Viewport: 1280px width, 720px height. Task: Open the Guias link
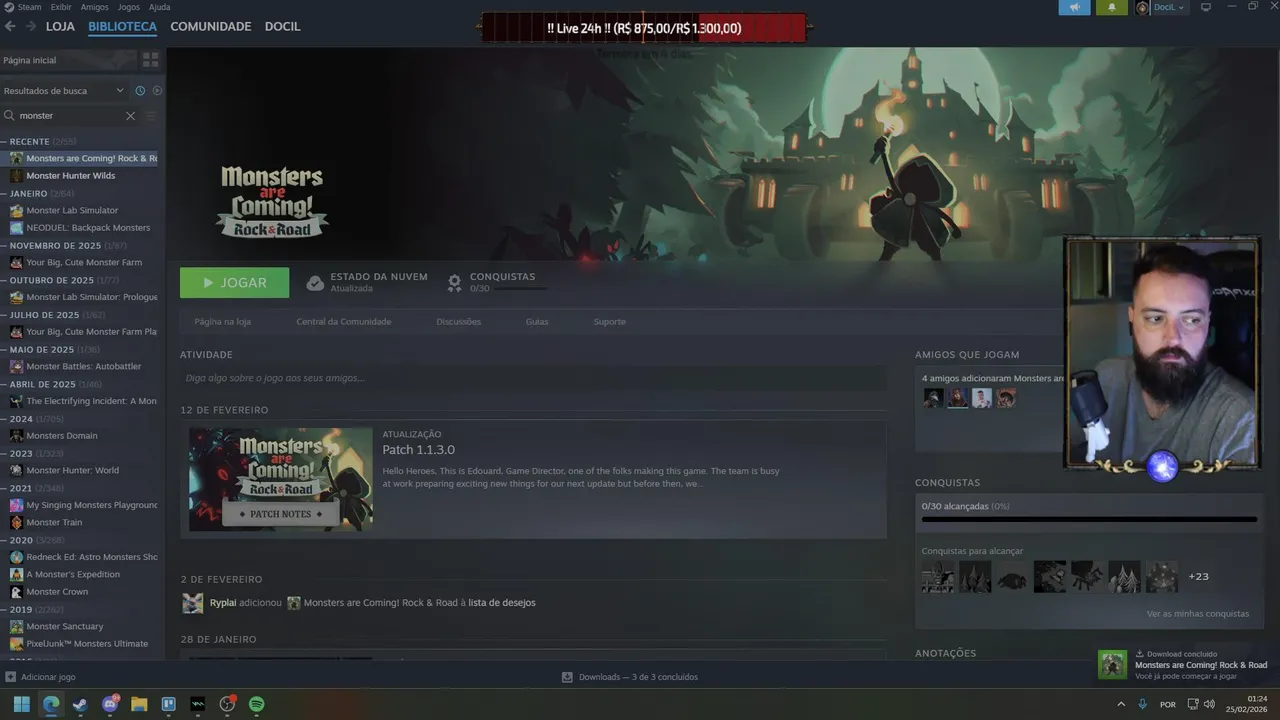point(537,322)
